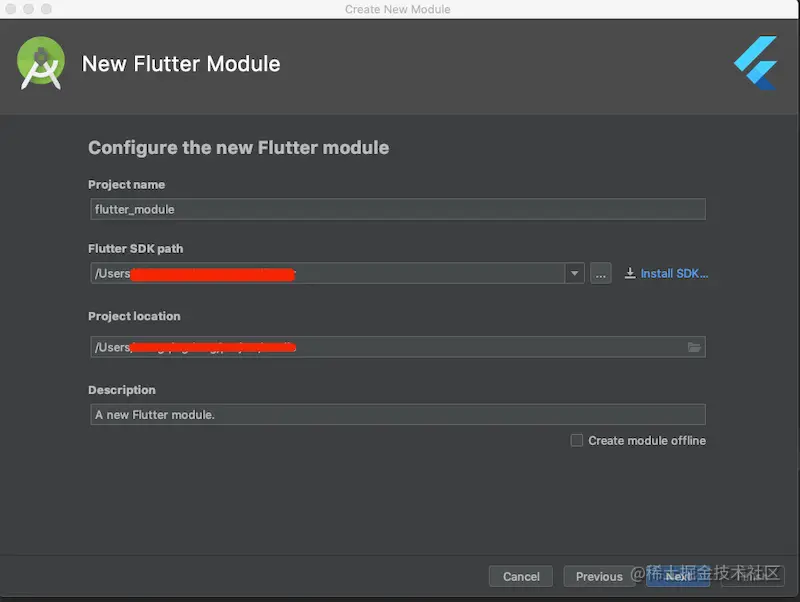
Task: Browse SDK path with the ellipsis button
Action: click(601, 273)
